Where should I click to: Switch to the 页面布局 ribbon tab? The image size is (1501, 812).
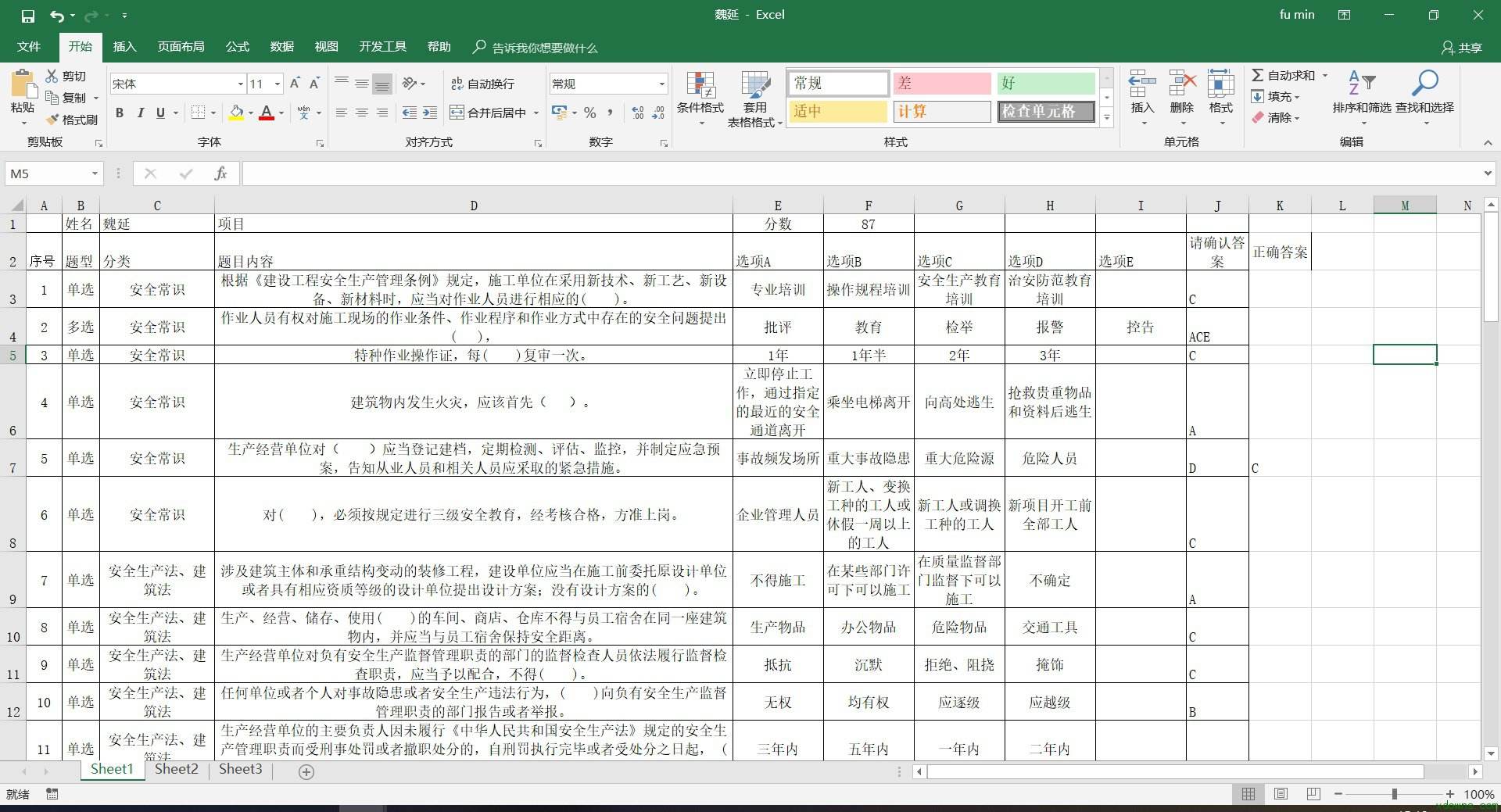point(181,47)
